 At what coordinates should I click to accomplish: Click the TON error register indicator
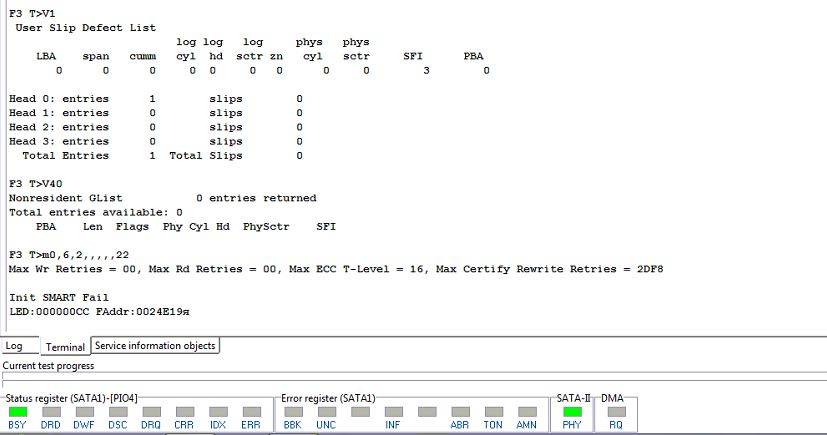coord(494,412)
